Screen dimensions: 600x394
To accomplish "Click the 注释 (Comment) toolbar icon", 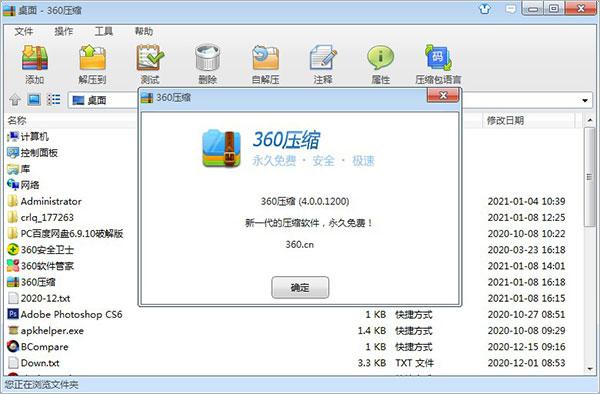I will click(323, 57).
